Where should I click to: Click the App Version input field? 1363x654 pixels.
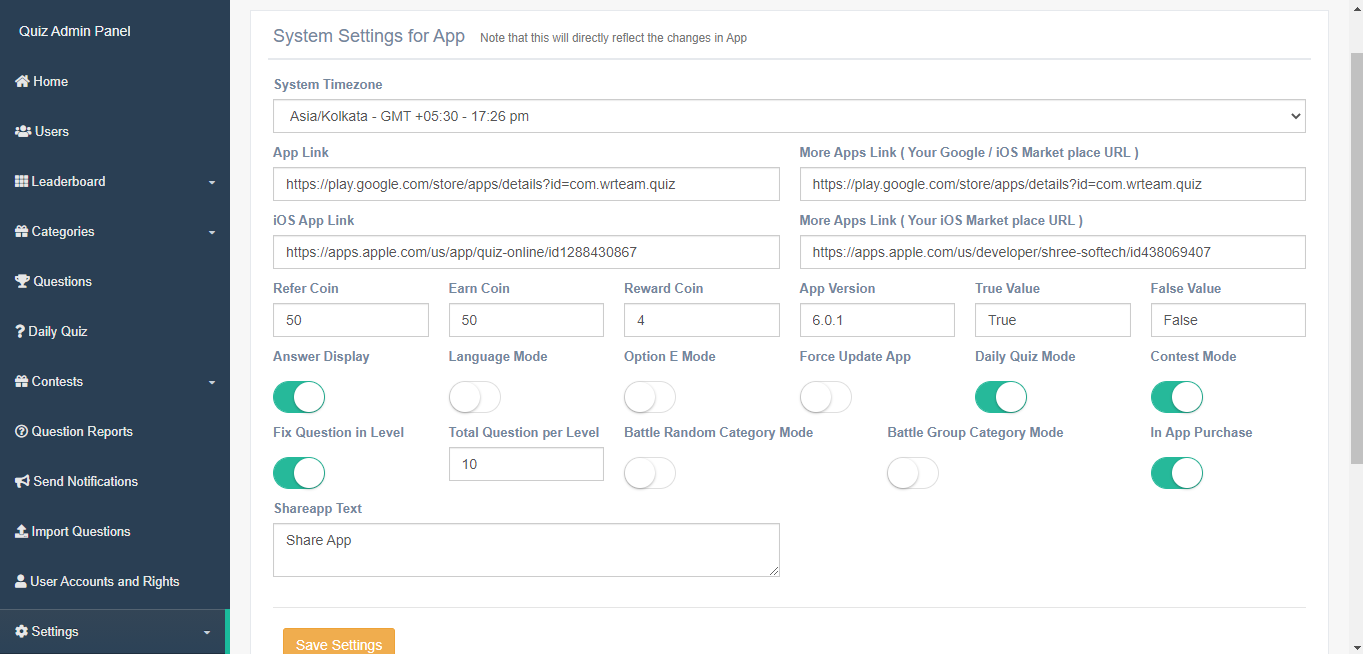877,320
